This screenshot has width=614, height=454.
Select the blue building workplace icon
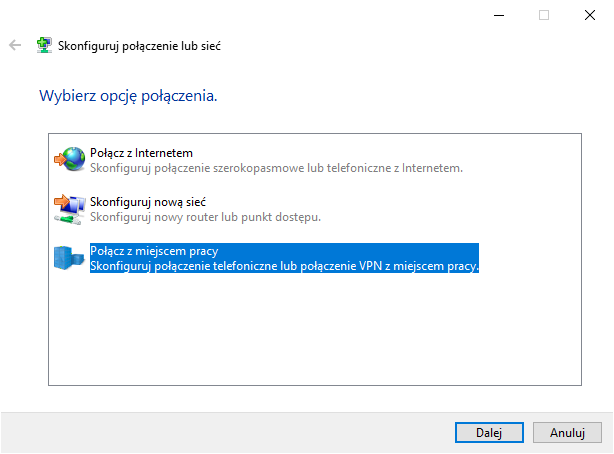[69, 258]
